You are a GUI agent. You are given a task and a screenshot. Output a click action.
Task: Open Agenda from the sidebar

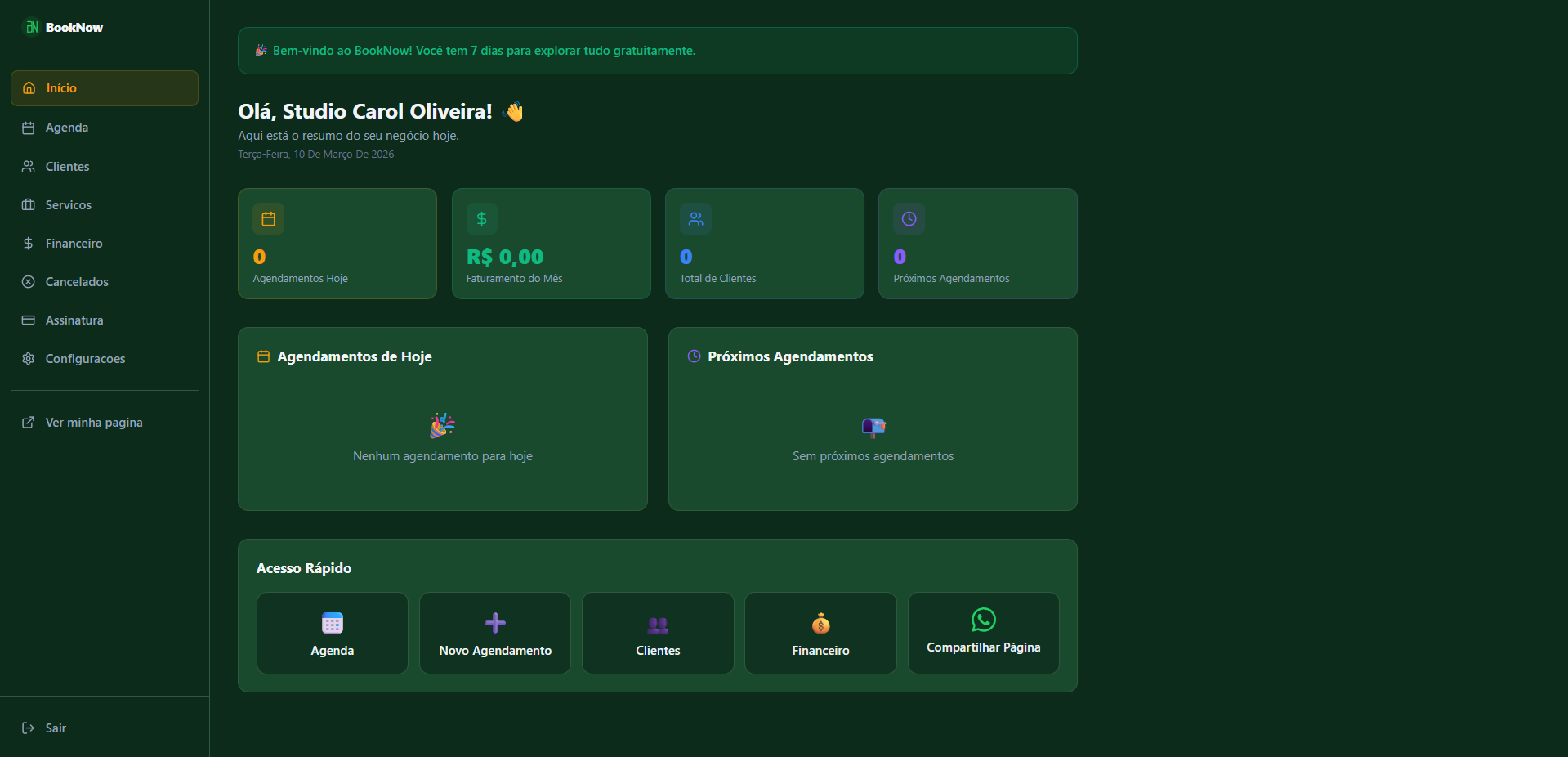point(67,128)
